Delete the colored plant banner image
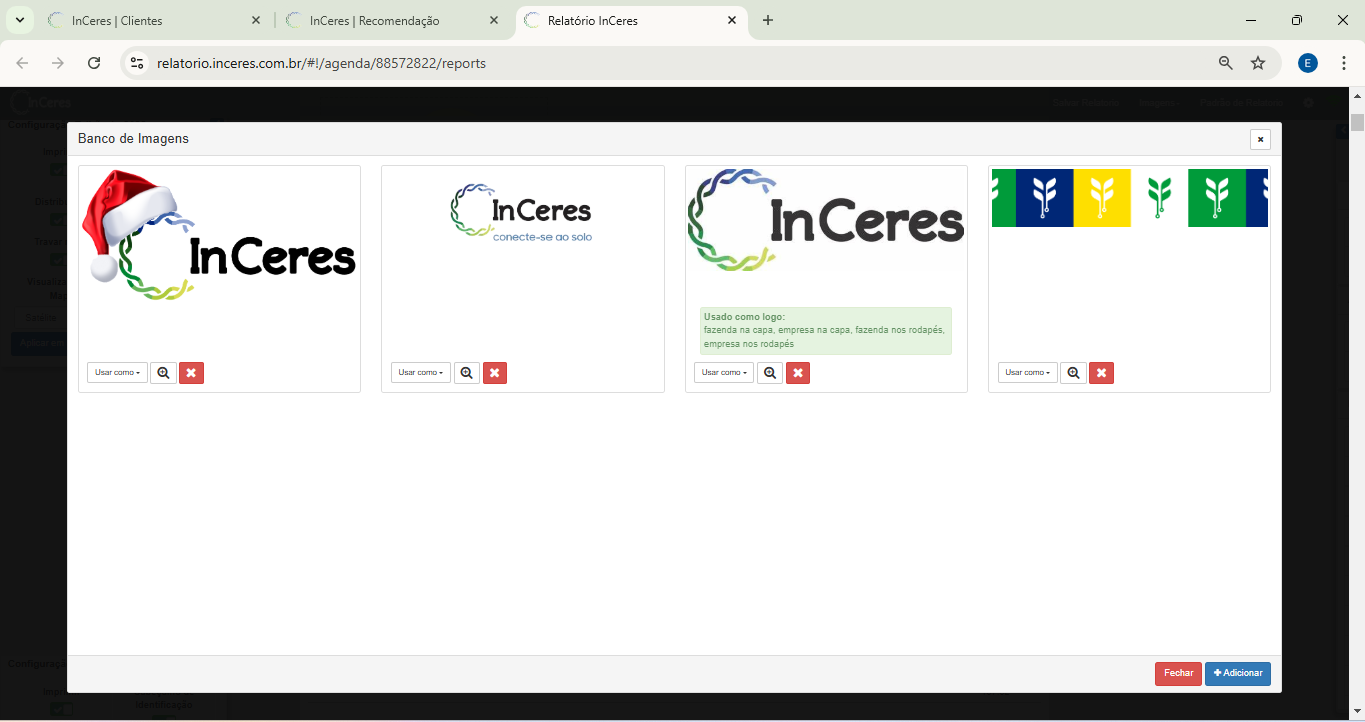The height and width of the screenshot is (722, 1365). 1101,373
